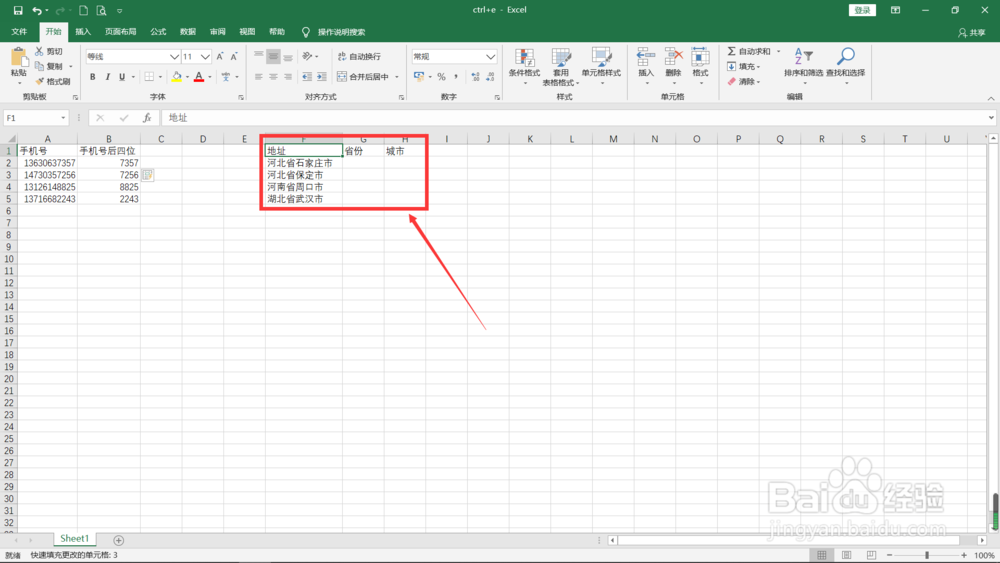The height and width of the screenshot is (563, 1000).
Task: Select the Format Painter (格式刷)
Action: pos(53,82)
